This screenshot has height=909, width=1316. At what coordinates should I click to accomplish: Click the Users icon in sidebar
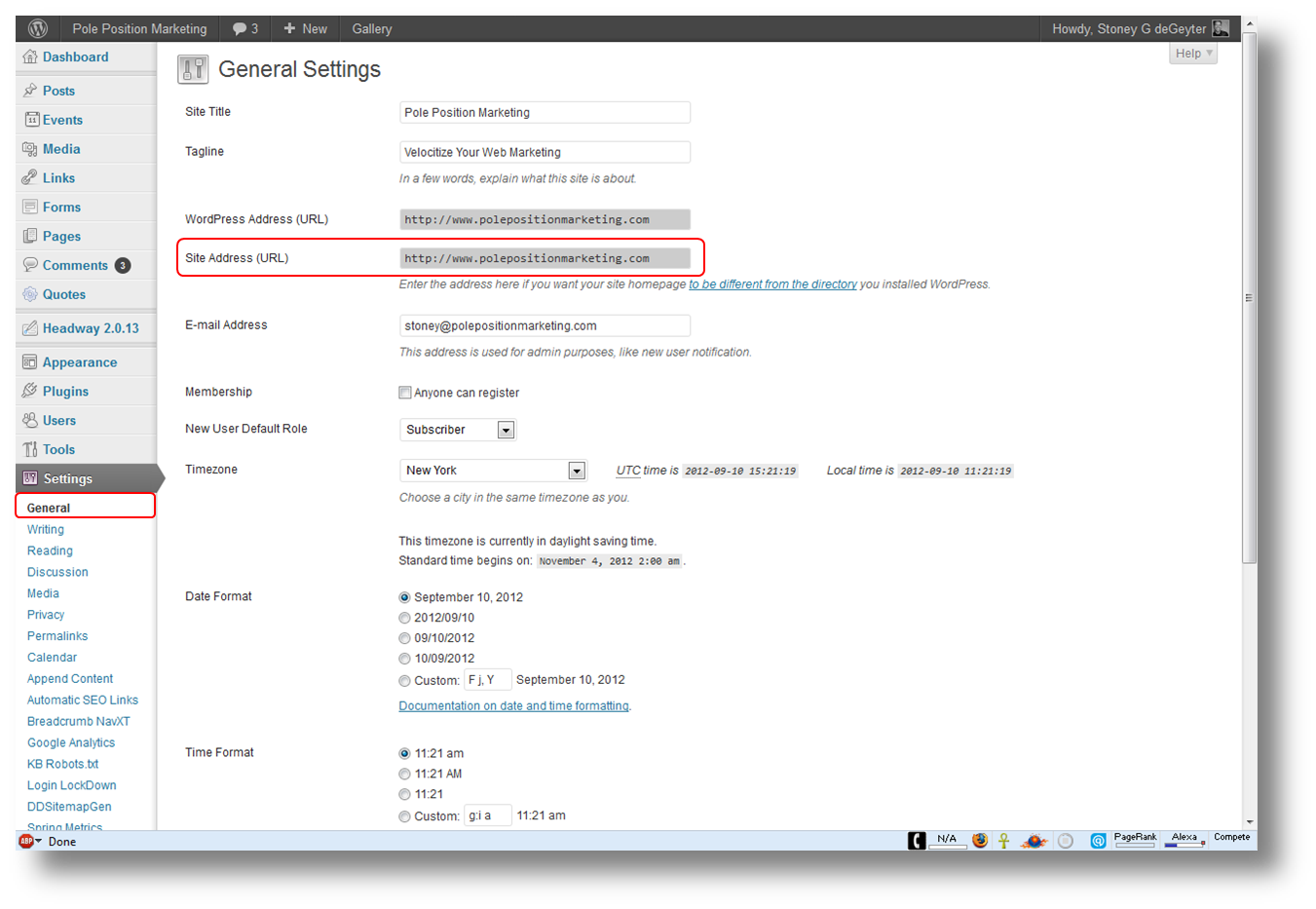coord(30,420)
